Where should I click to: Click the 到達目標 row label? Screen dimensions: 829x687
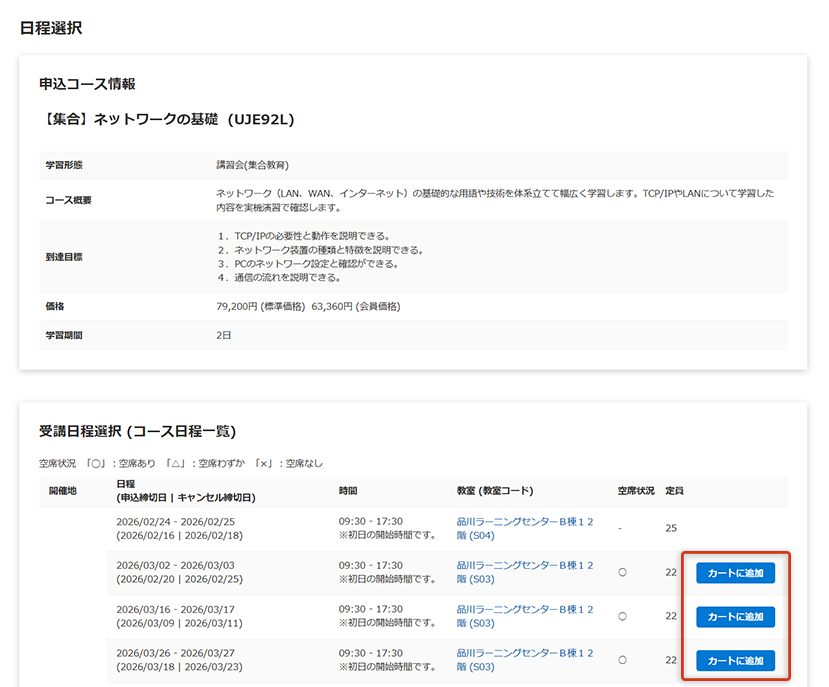coord(64,257)
